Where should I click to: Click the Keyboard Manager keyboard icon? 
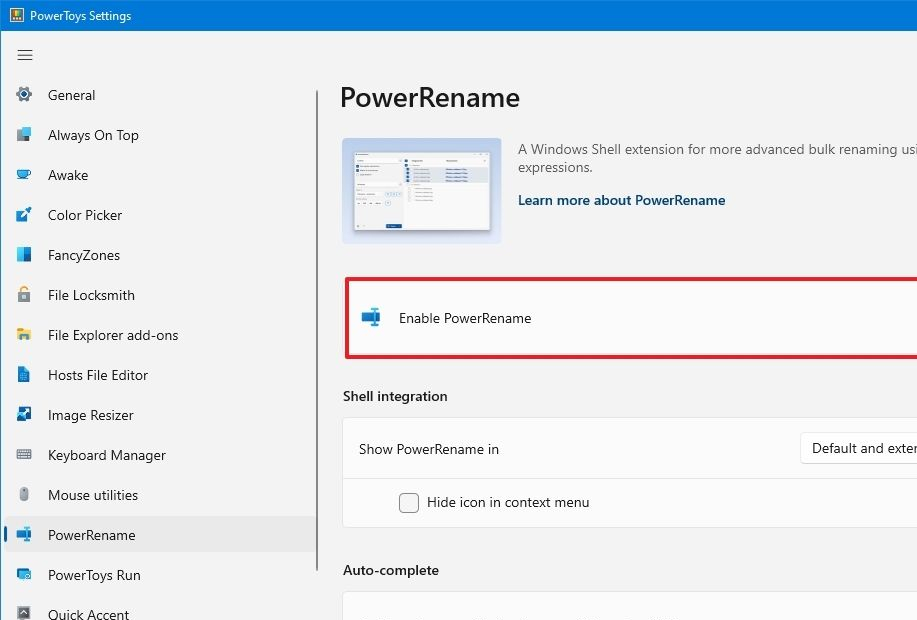tap(24, 454)
